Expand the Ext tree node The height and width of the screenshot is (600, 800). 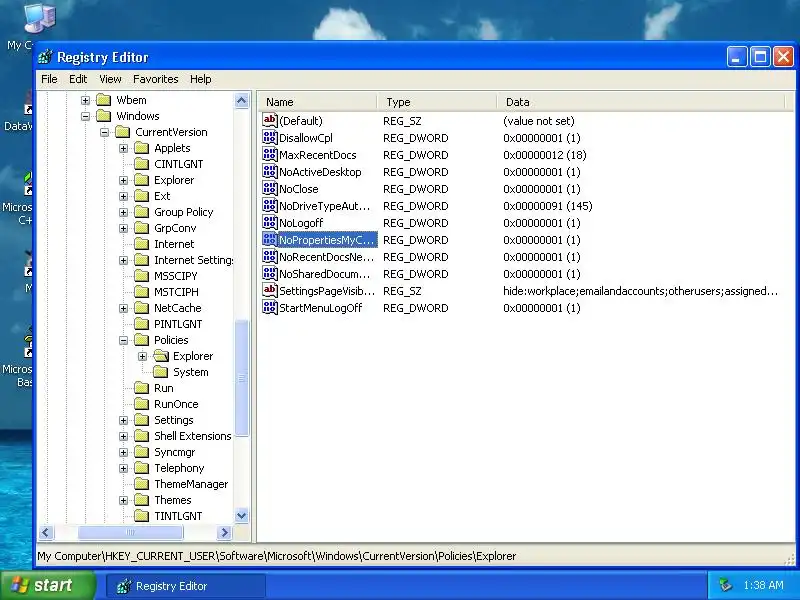click(x=123, y=196)
